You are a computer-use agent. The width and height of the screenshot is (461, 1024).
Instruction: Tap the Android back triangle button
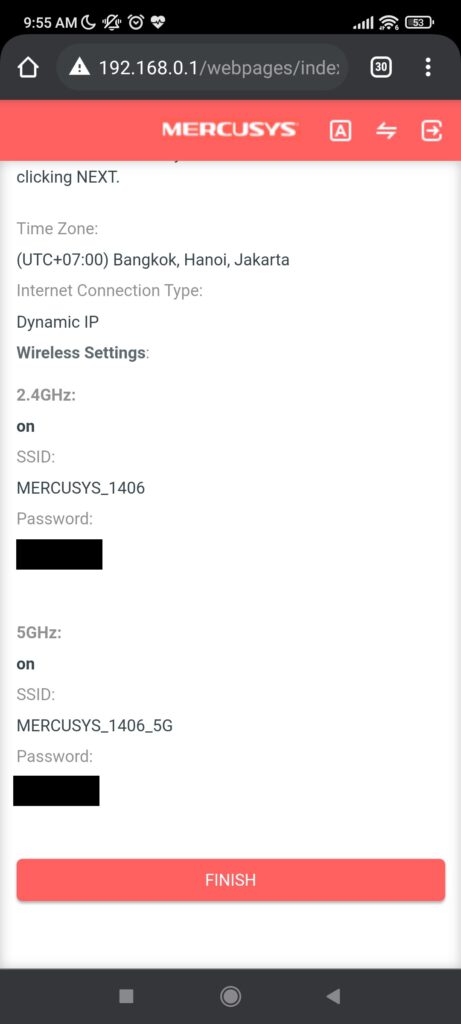point(334,996)
